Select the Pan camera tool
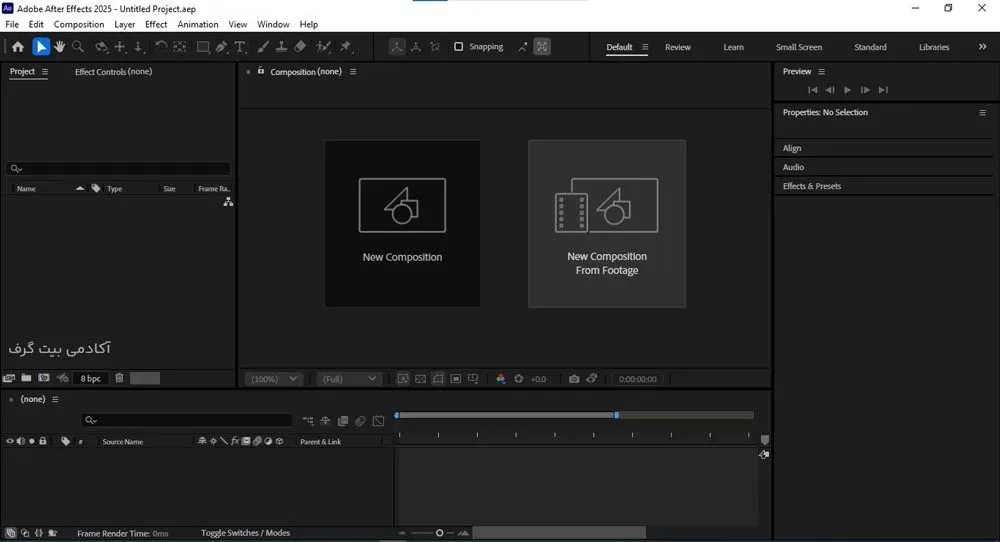1000x542 pixels. pos(120,47)
